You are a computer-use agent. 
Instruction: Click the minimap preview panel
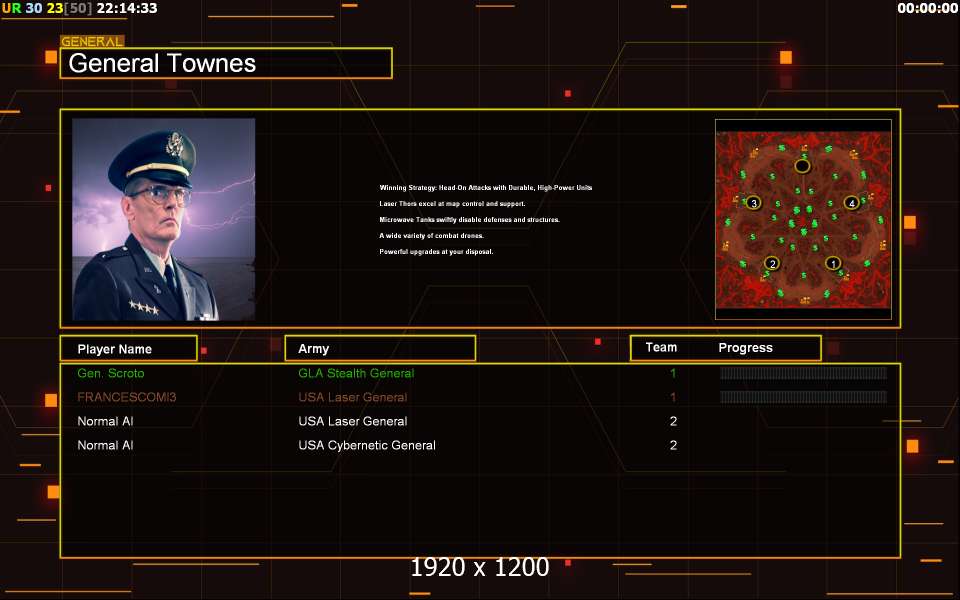[803, 219]
